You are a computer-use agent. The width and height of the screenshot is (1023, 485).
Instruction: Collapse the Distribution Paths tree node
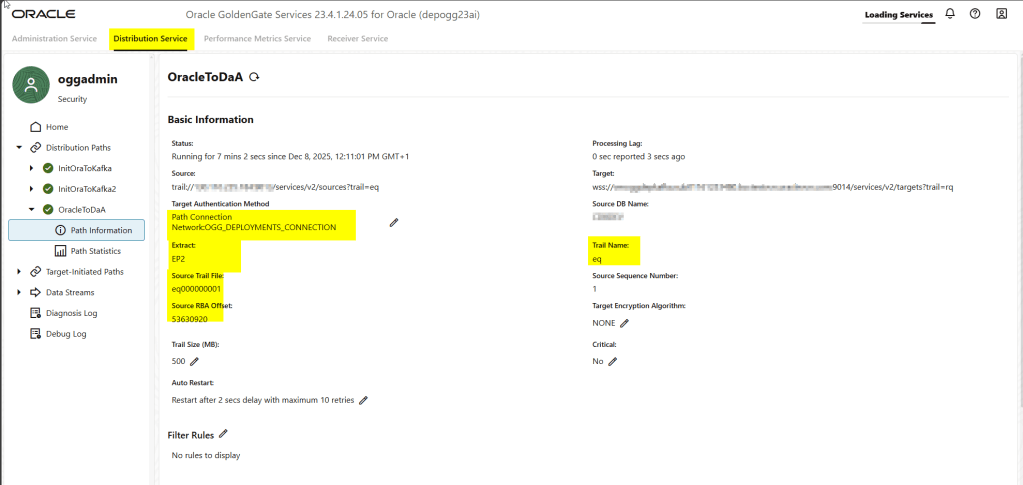pos(20,148)
